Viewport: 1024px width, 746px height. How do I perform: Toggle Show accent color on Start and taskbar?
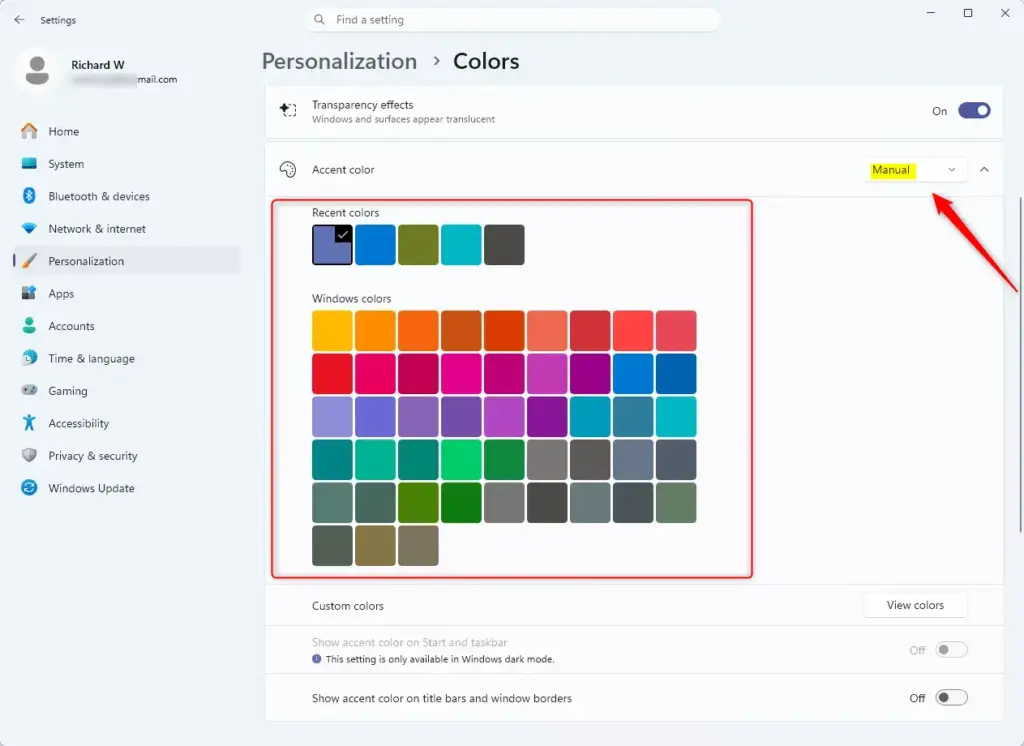pos(952,650)
